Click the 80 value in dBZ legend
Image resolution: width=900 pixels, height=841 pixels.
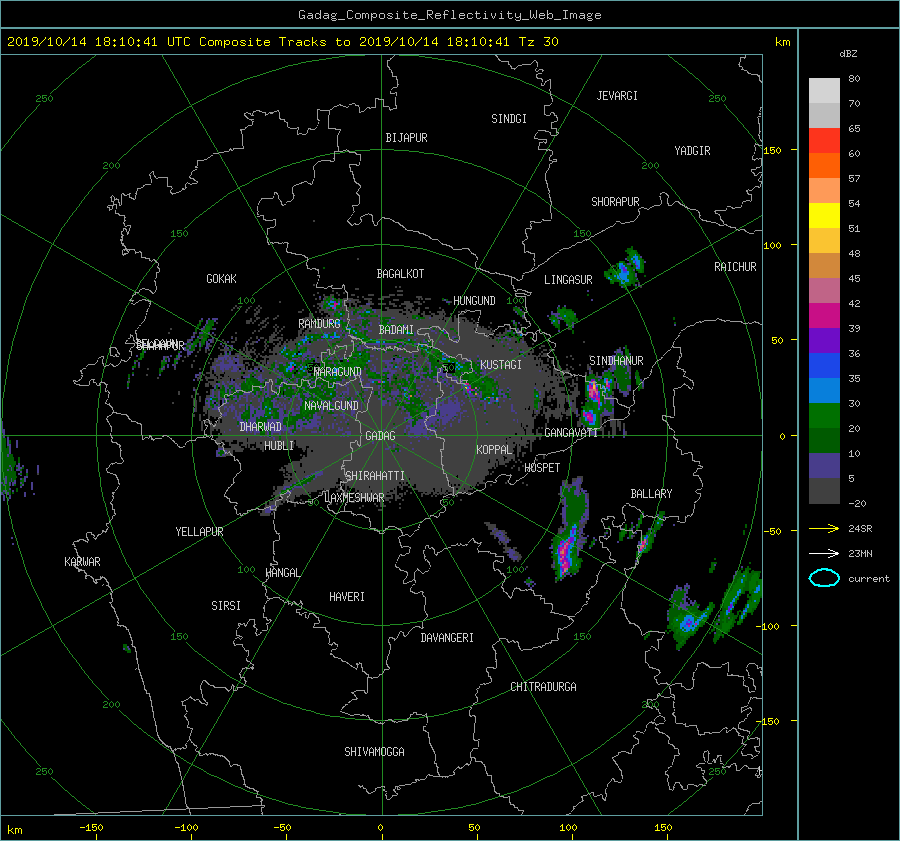point(854,79)
